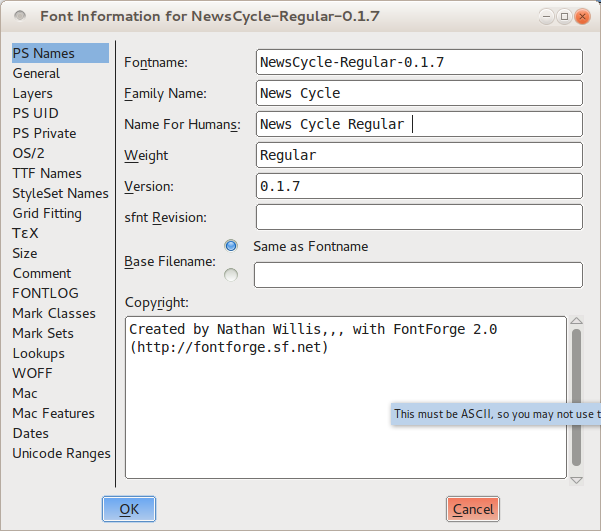The image size is (601, 531).
Task: Click the copyright scrollbar thumb
Action: (576, 396)
